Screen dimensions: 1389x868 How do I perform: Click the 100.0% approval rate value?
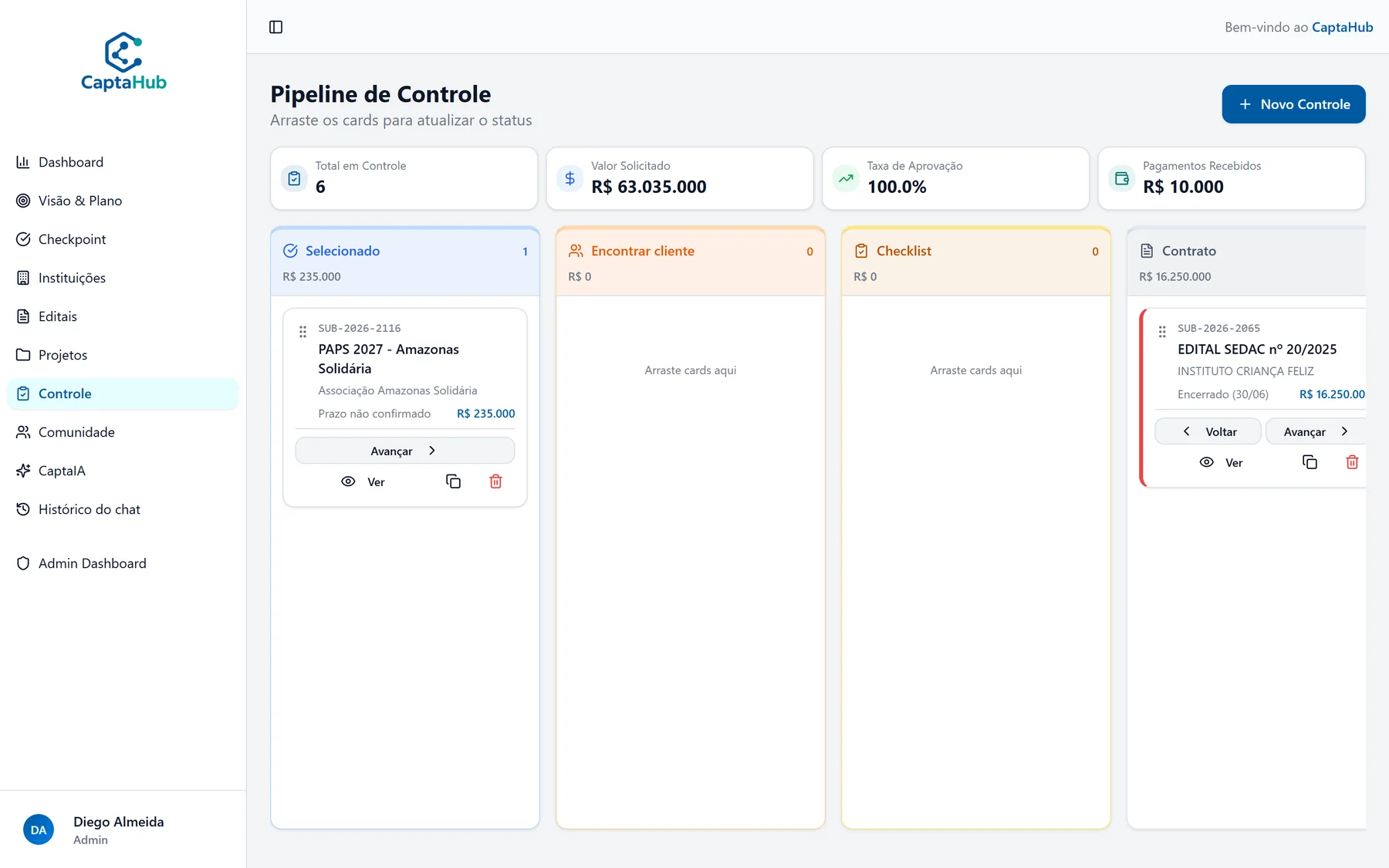click(897, 187)
